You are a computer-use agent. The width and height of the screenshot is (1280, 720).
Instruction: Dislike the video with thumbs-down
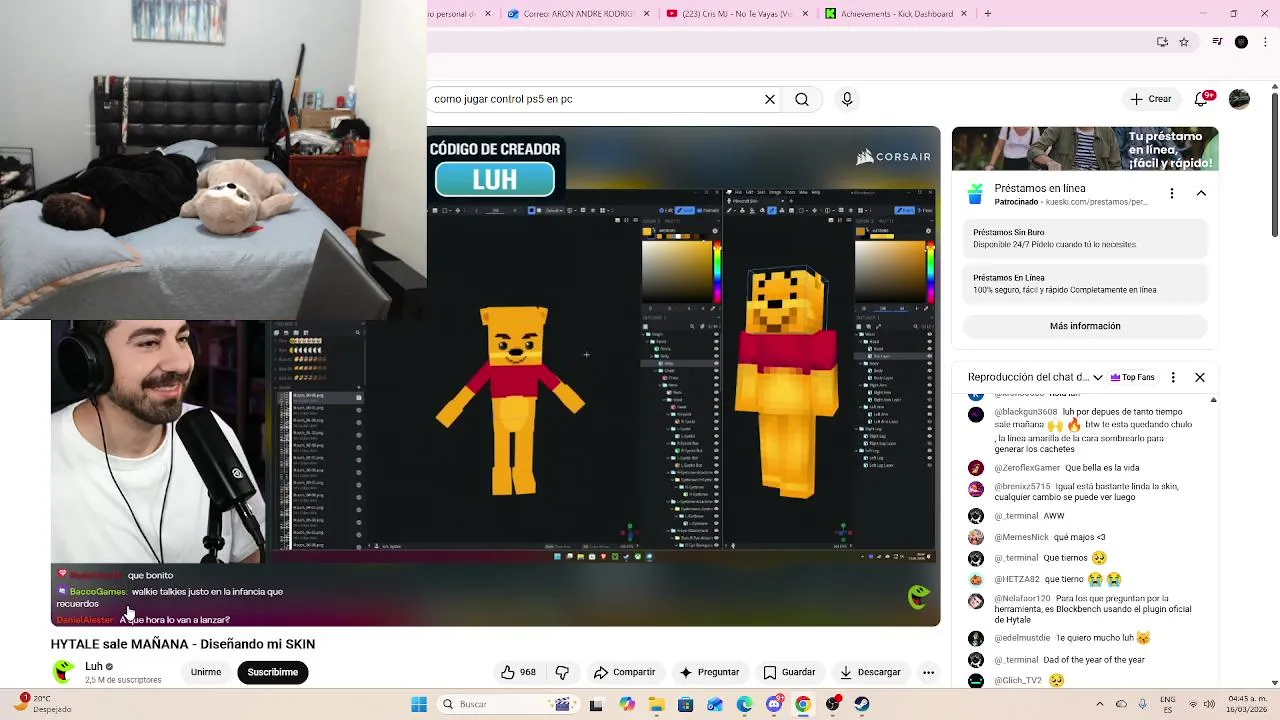(562, 672)
